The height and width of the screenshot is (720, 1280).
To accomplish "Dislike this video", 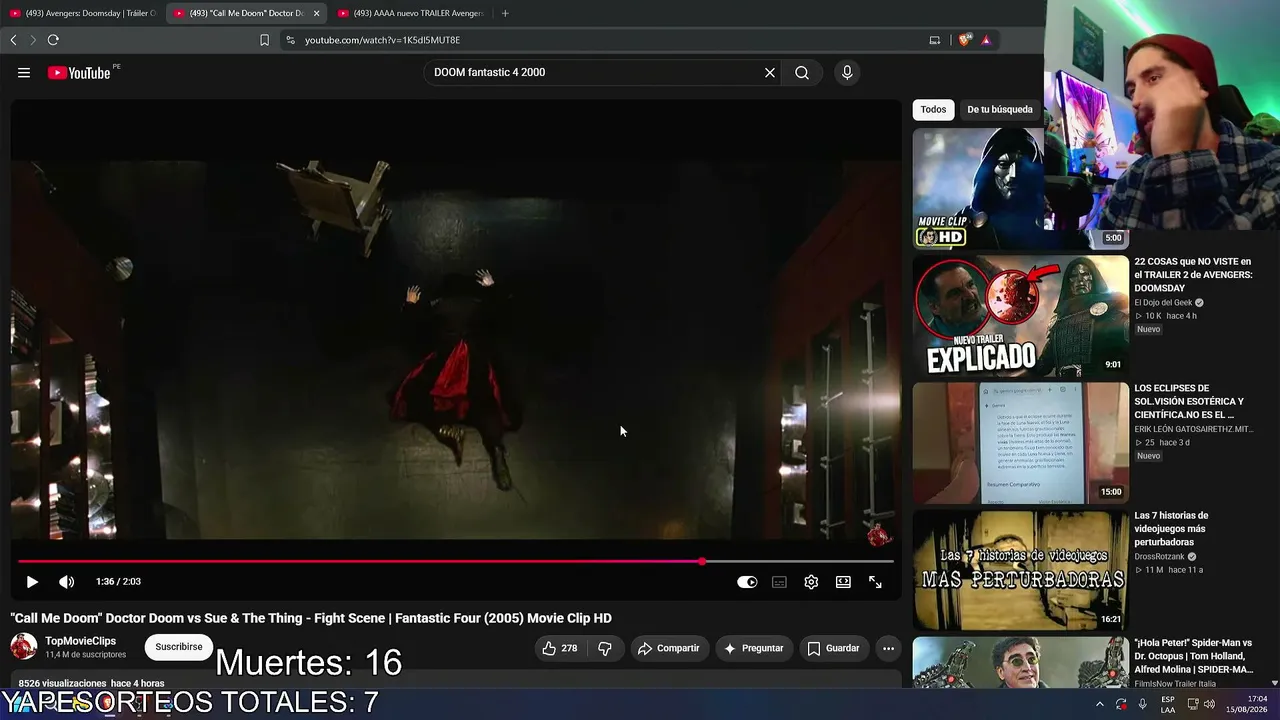I will [605, 648].
